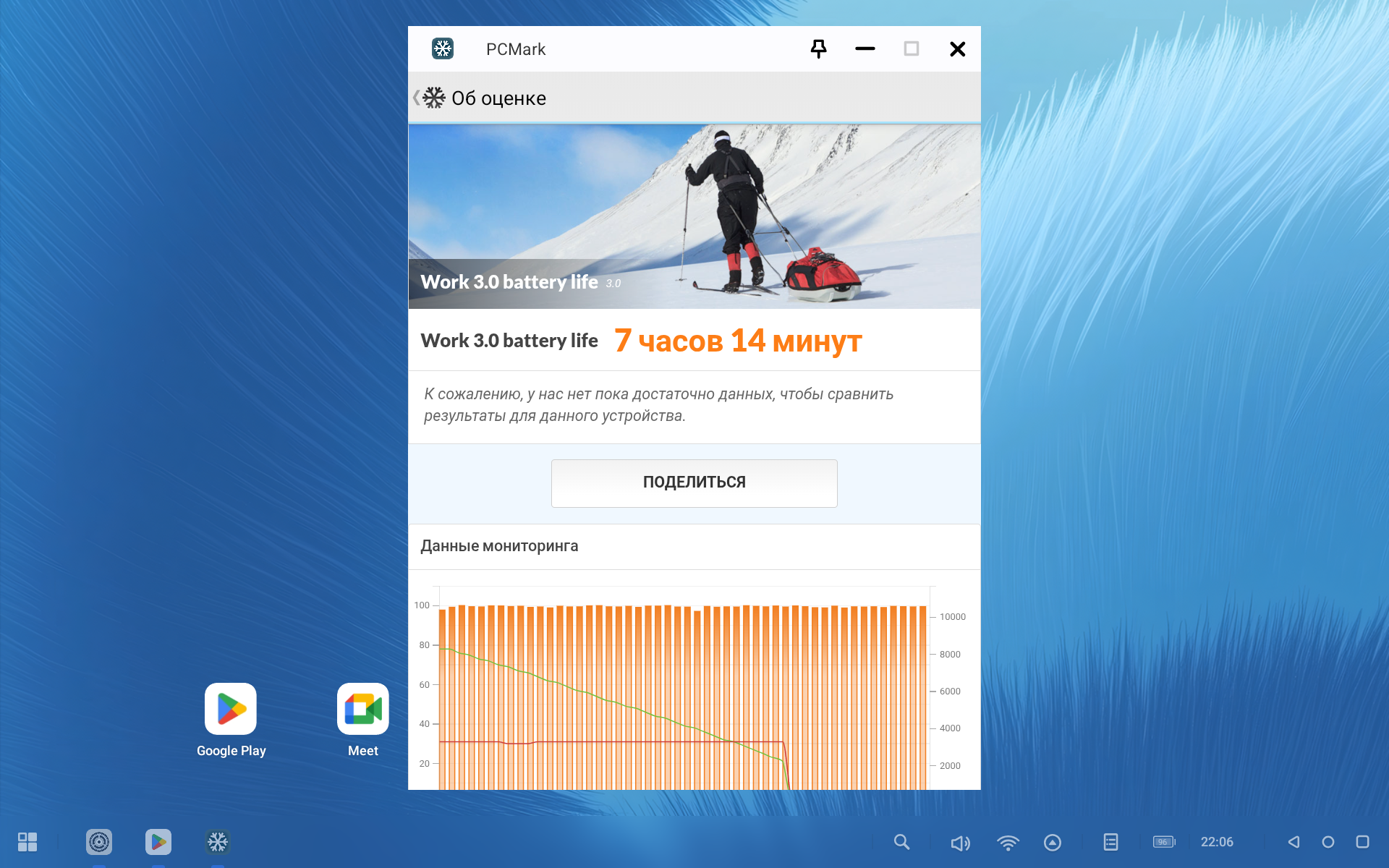Click the battery indicator showing 96
Image resolution: width=1389 pixels, height=868 pixels.
[1164, 842]
